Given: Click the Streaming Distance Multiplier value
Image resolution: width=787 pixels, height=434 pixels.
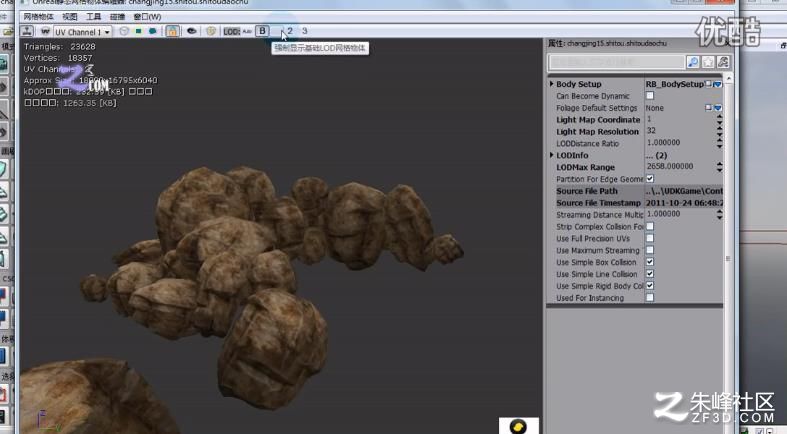Looking at the screenshot, I should 664,214.
